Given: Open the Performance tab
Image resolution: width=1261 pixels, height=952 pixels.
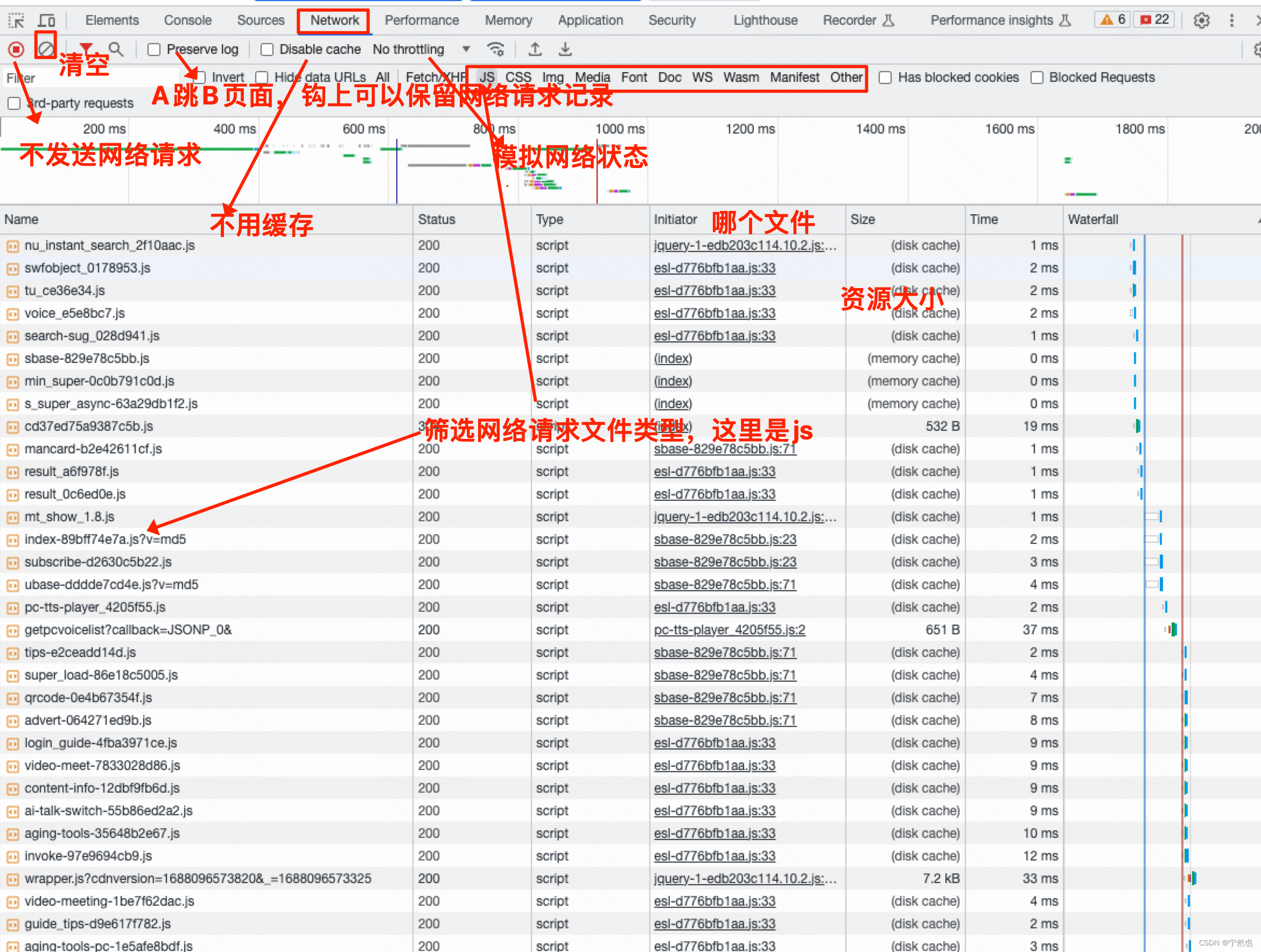Looking at the screenshot, I should pos(422,20).
